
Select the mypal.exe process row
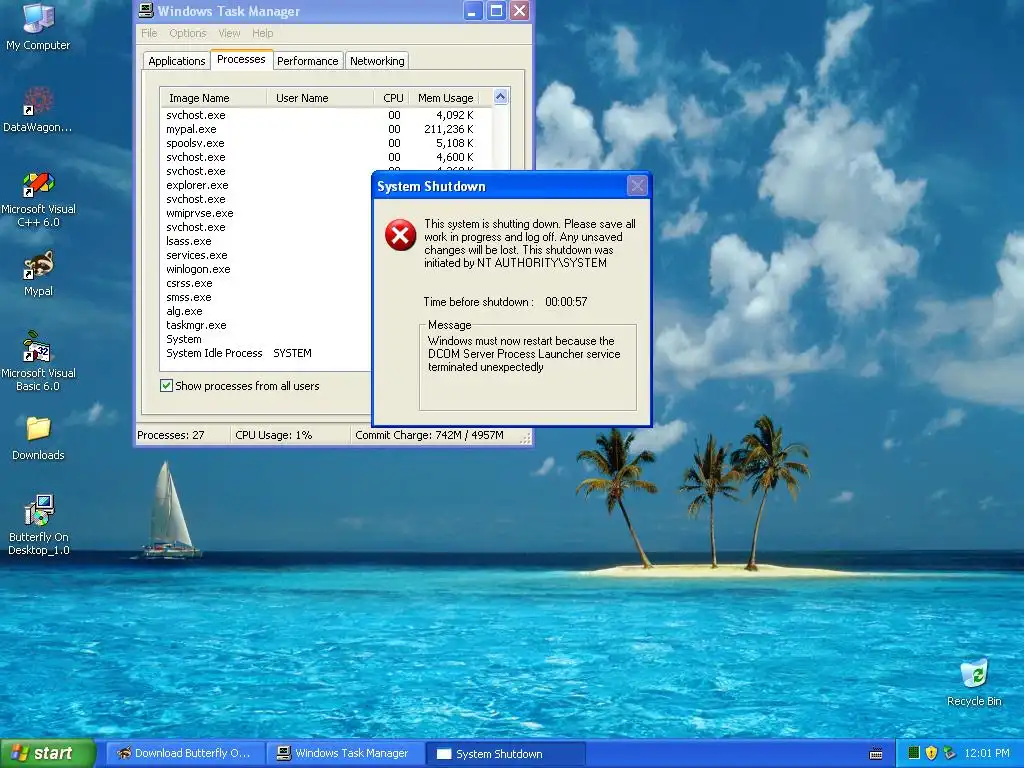coord(326,129)
